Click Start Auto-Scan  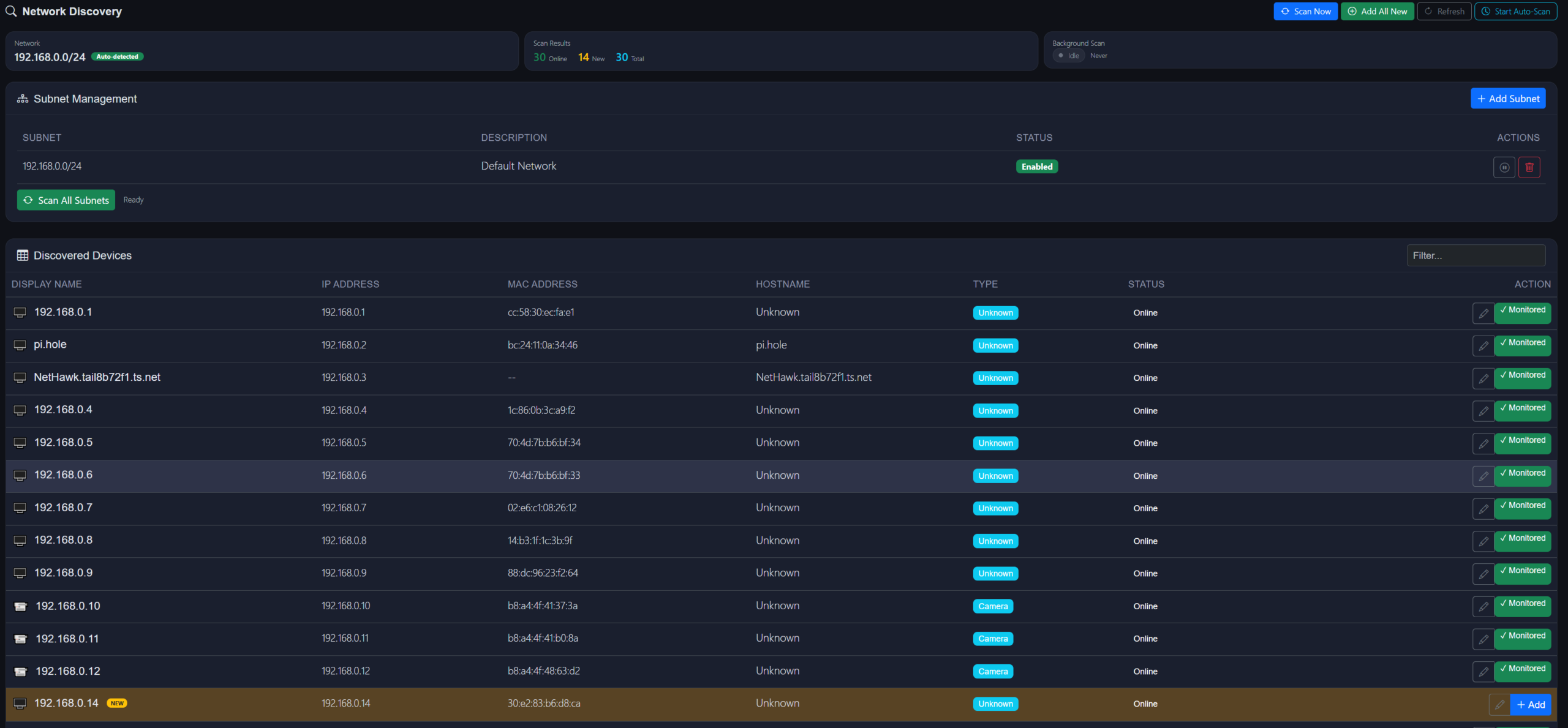(x=1515, y=11)
